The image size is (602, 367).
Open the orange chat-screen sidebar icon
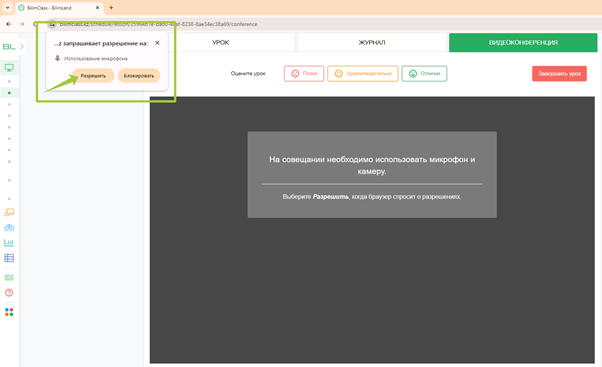(x=9, y=212)
